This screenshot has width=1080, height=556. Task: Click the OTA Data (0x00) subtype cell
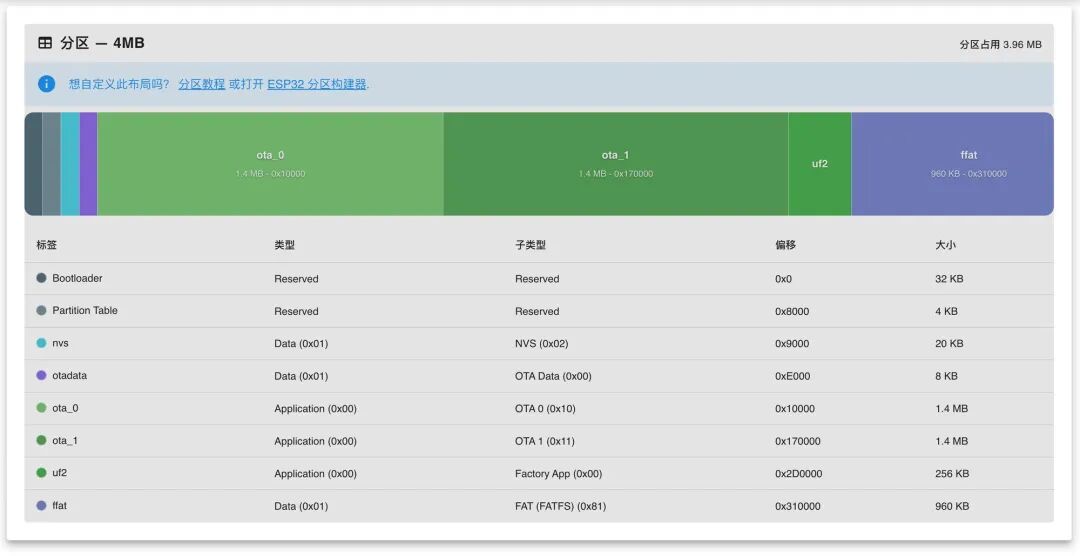coord(553,376)
